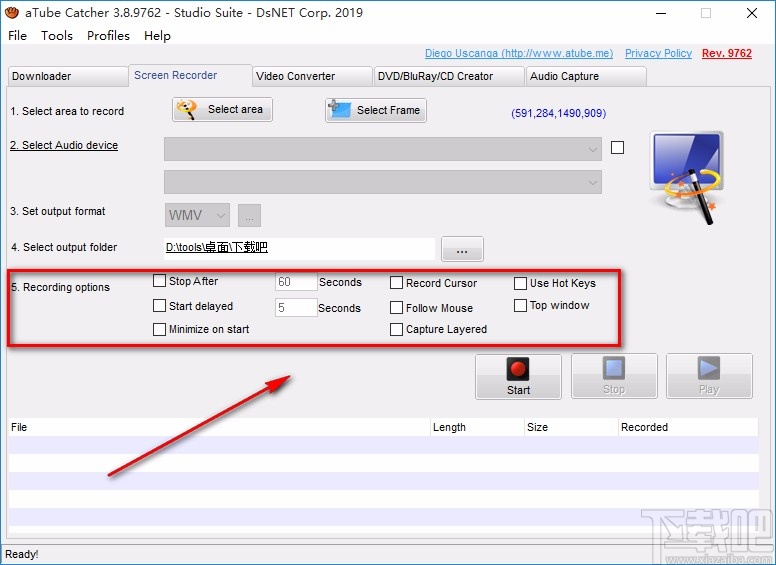Switch to the Audio Capture tab
776x565 pixels.
point(586,76)
